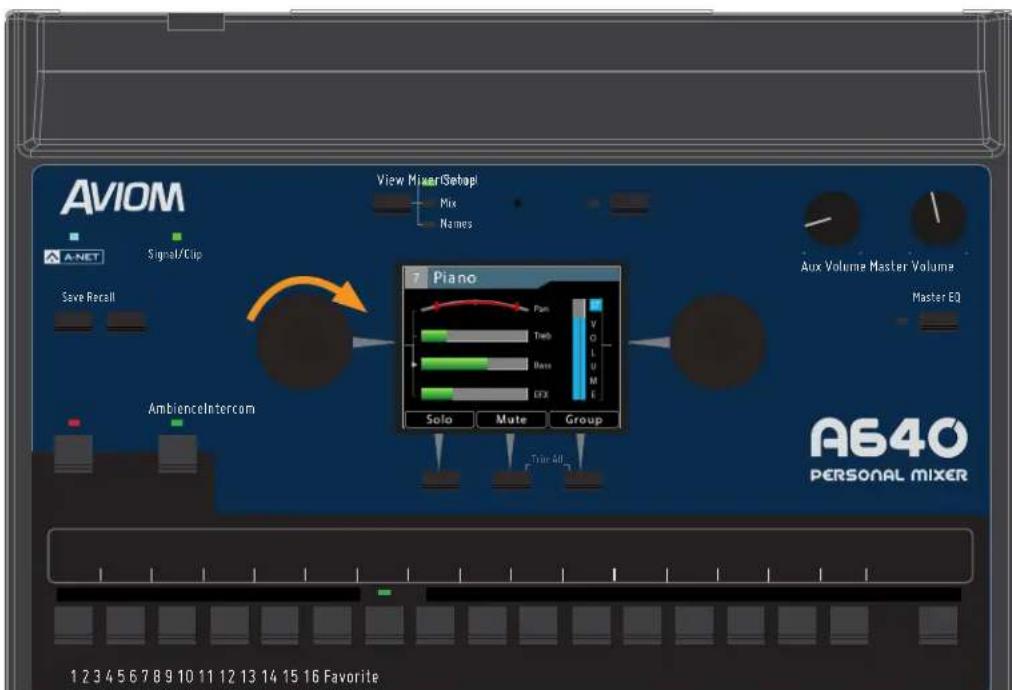Click the Bass level bar on display
This screenshot has height=690, width=1012.
click(474, 364)
